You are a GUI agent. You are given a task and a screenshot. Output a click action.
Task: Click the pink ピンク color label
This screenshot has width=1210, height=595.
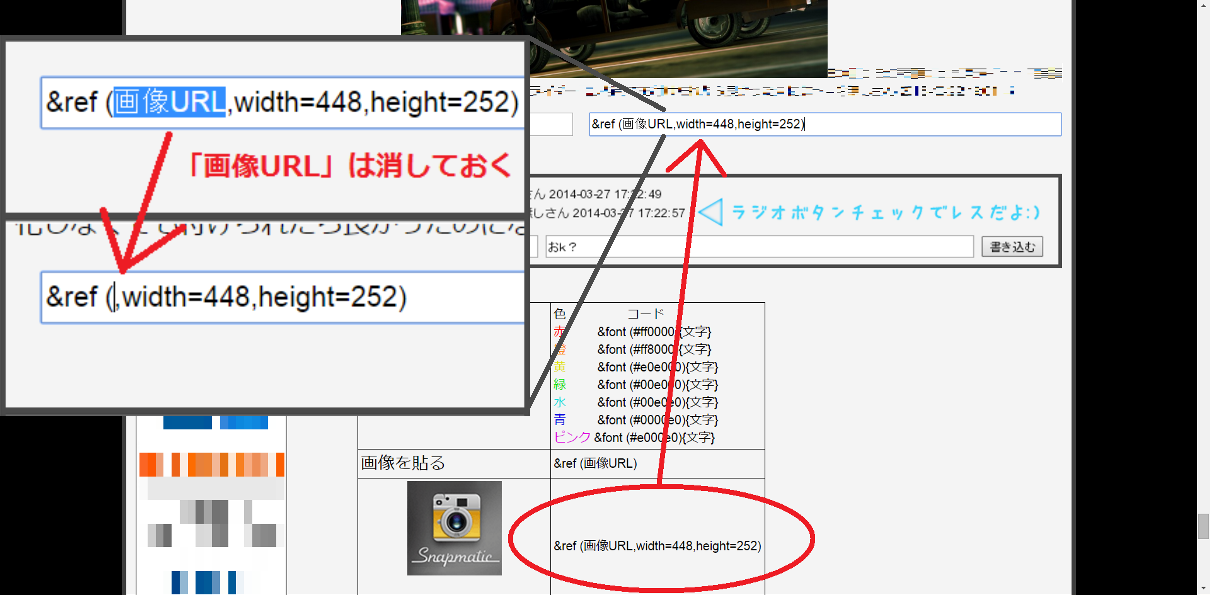tap(572, 438)
